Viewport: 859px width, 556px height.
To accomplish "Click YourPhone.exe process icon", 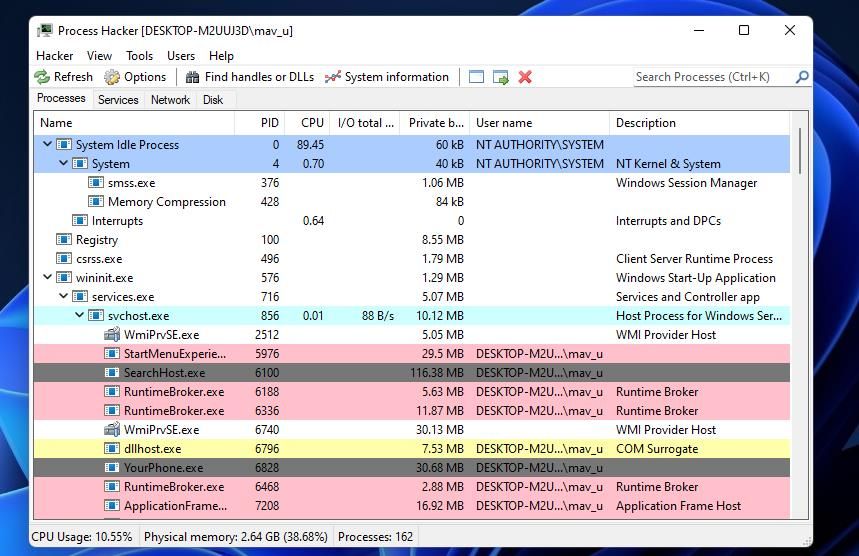I will (x=112, y=468).
